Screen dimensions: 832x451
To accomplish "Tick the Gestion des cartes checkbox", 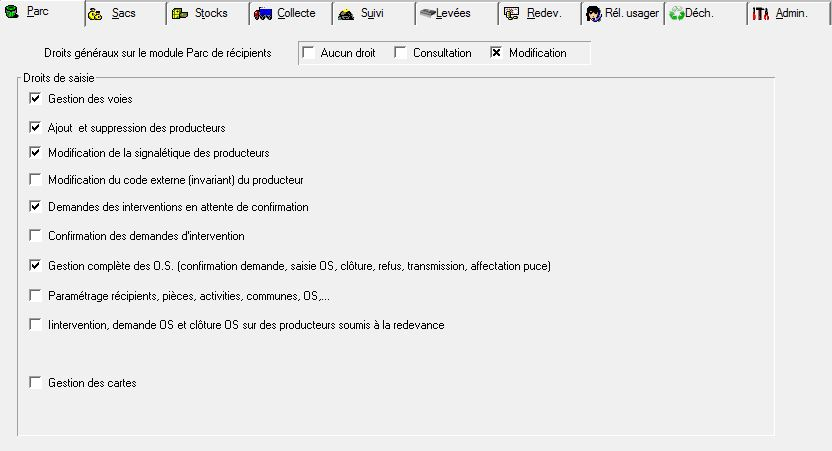I will [x=36, y=383].
